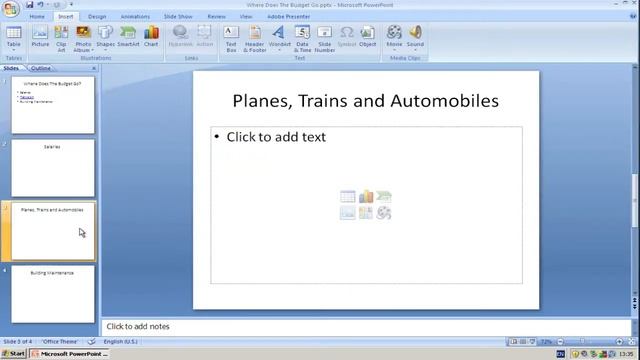
Task: Switch to the Outline pane tab
Action: coord(41,68)
